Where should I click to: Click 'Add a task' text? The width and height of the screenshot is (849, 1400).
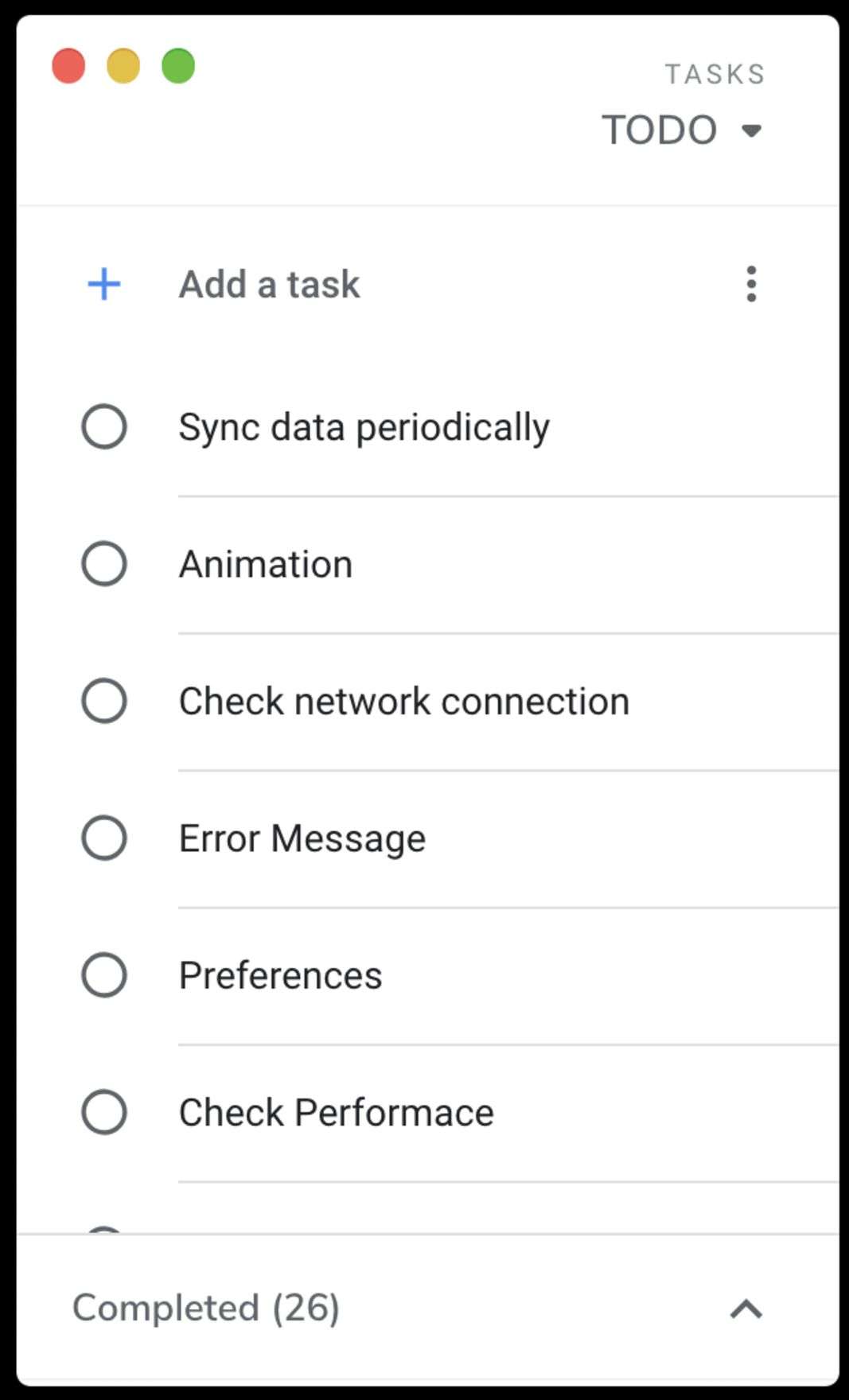(269, 285)
